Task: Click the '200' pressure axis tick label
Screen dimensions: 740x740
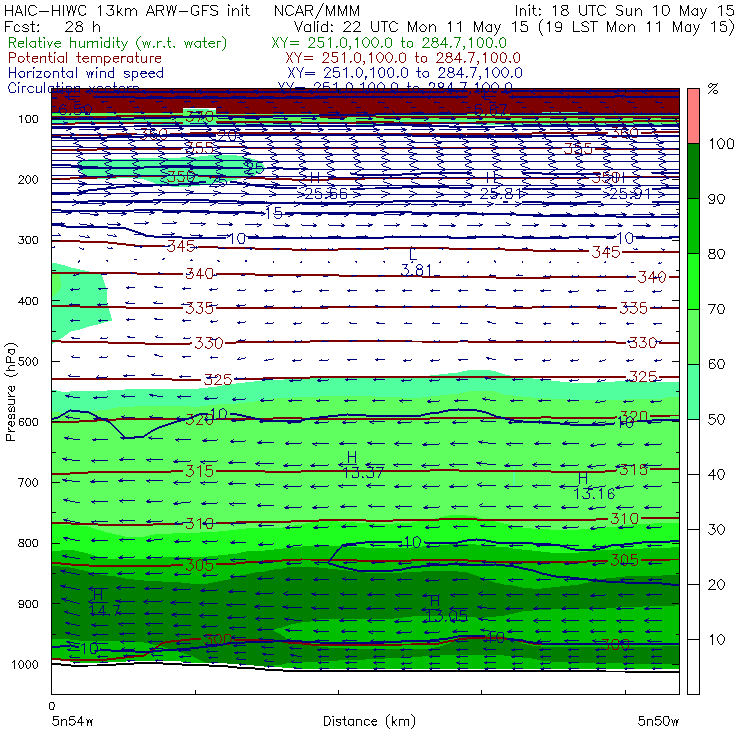Action: 28,179
